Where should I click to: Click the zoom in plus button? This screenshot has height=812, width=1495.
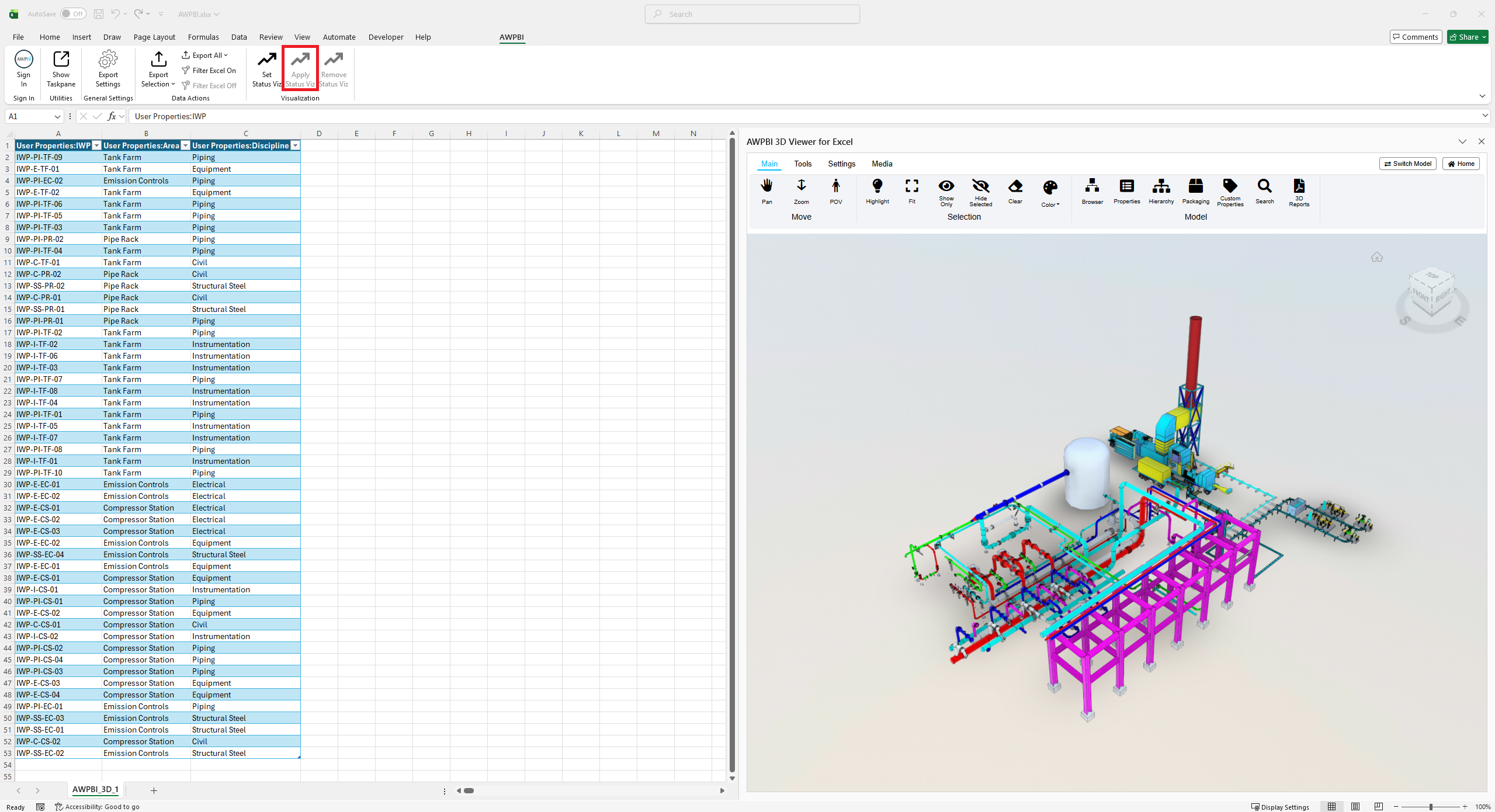point(1465,807)
